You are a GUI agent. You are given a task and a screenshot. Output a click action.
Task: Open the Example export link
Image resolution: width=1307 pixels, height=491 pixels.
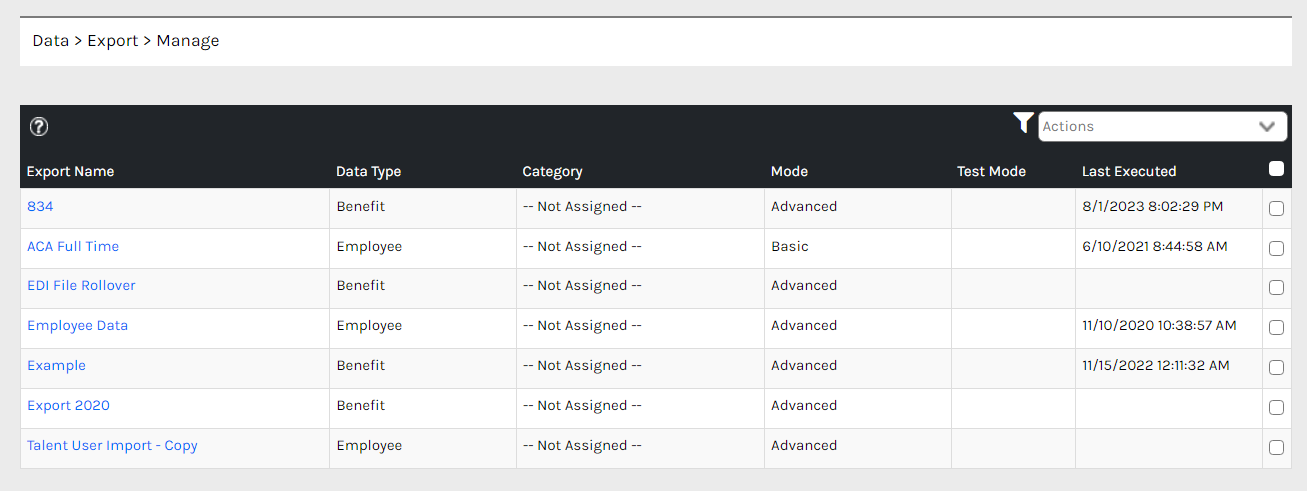tap(56, 365)
